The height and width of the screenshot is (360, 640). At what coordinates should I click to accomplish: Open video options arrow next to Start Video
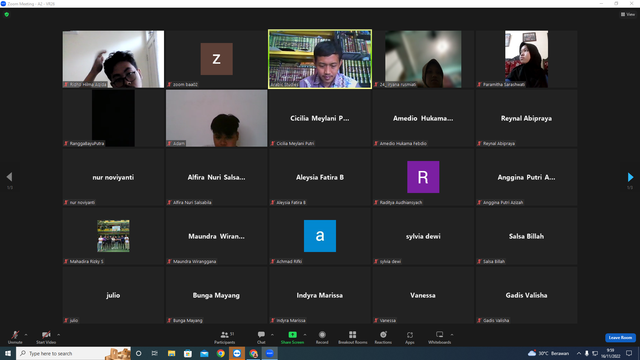click(x=59, y=335)
